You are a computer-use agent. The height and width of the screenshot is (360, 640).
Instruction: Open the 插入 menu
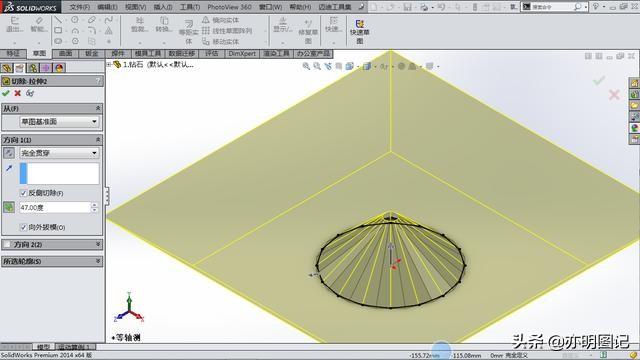[x=163, y=7]
